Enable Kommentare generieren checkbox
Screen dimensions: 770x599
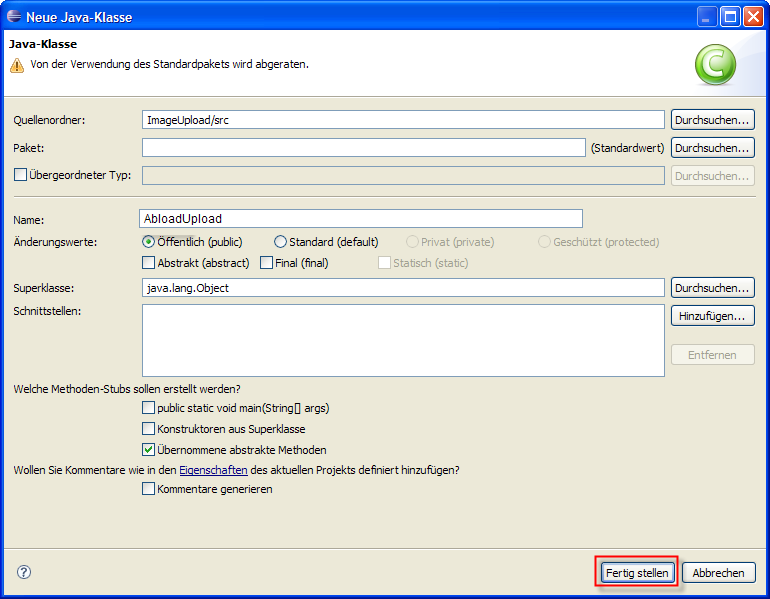pos(149,489)
